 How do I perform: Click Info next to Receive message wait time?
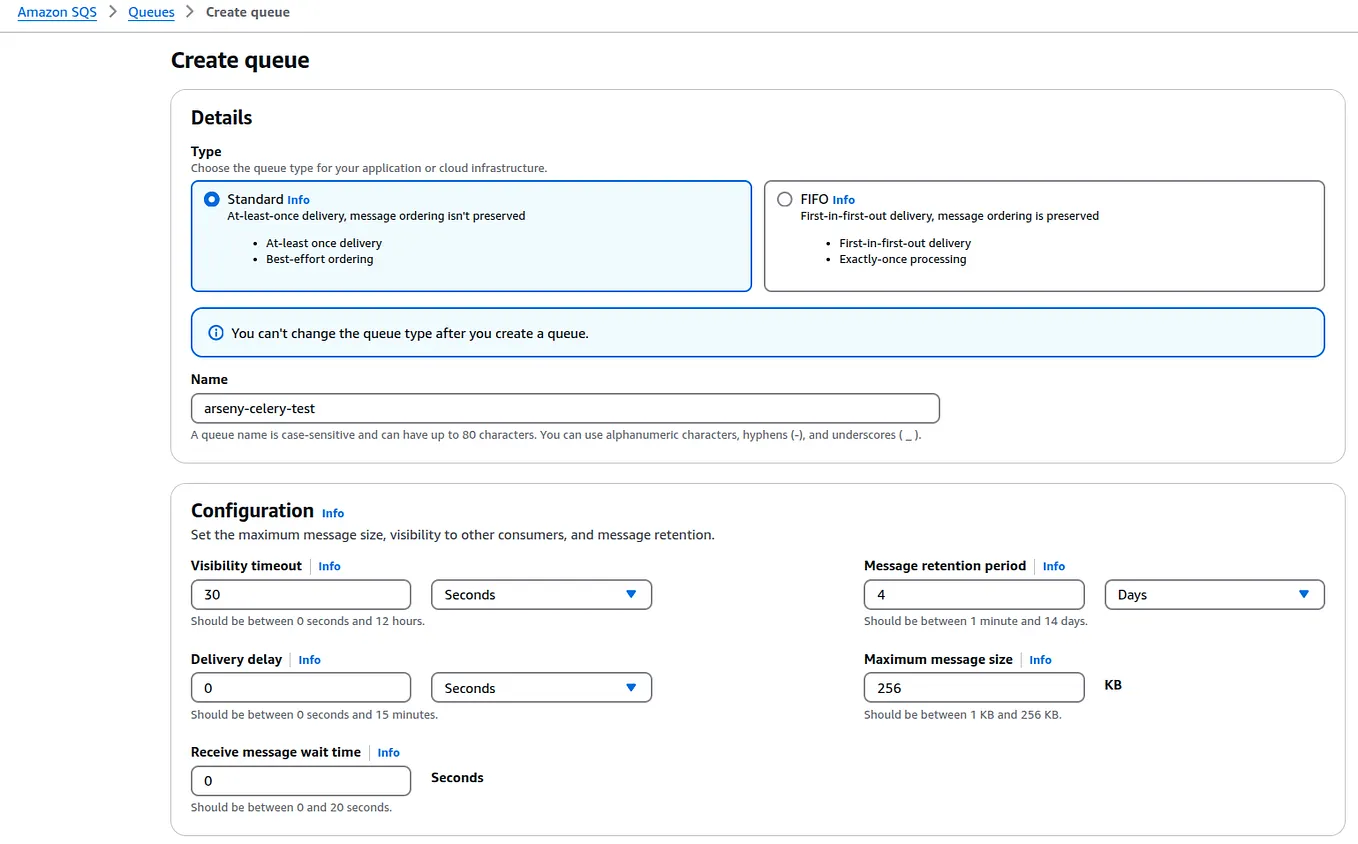click(x=388, y=752)
